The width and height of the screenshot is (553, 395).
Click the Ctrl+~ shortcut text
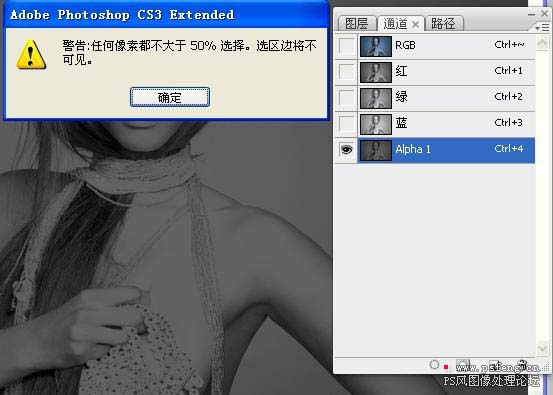pyautogui.click(x=509, y=45)
